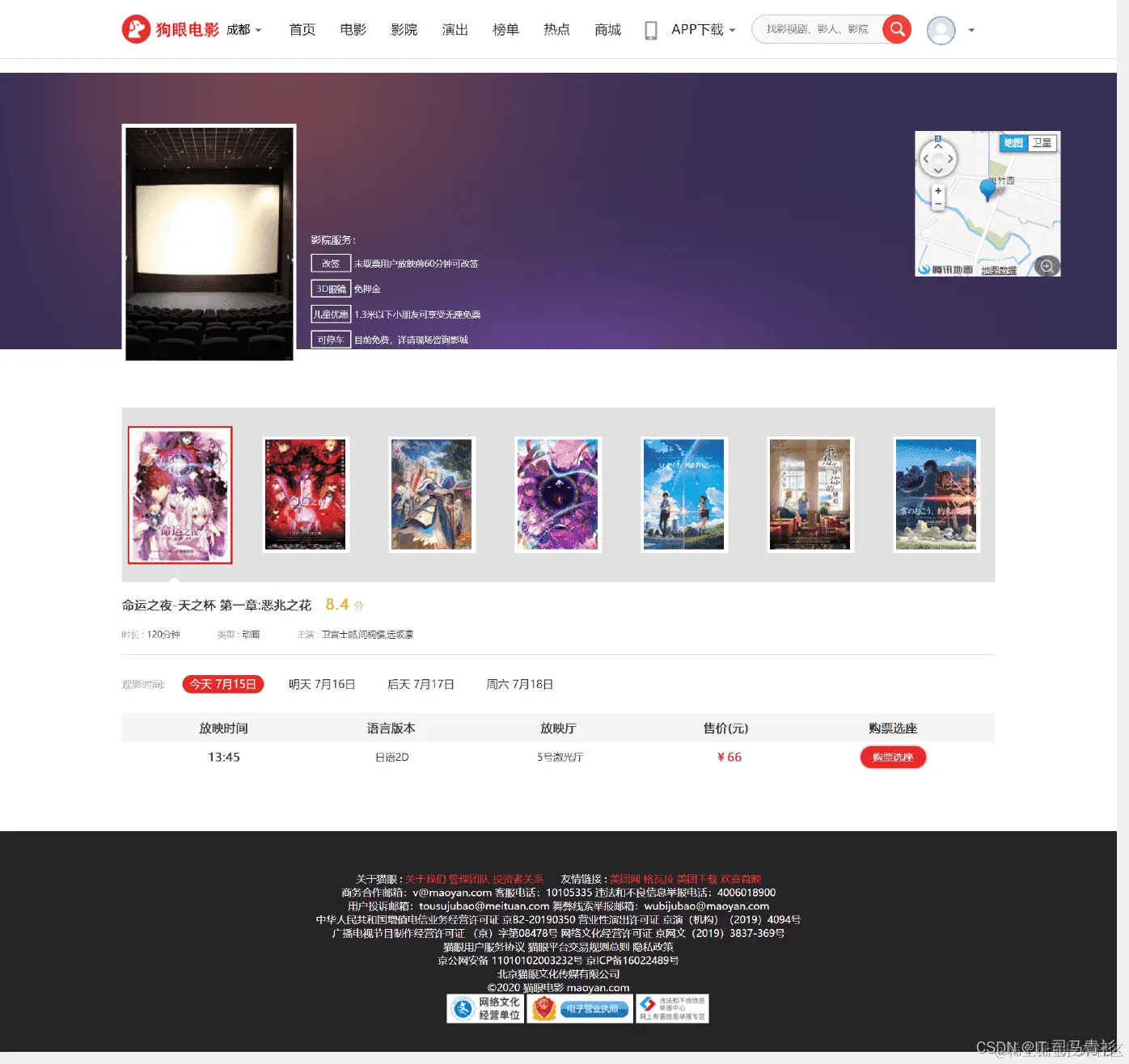Open the 格瓦拉 friendly link
The height and width of the screenshot is (1064, 1129).
(658, 879)
